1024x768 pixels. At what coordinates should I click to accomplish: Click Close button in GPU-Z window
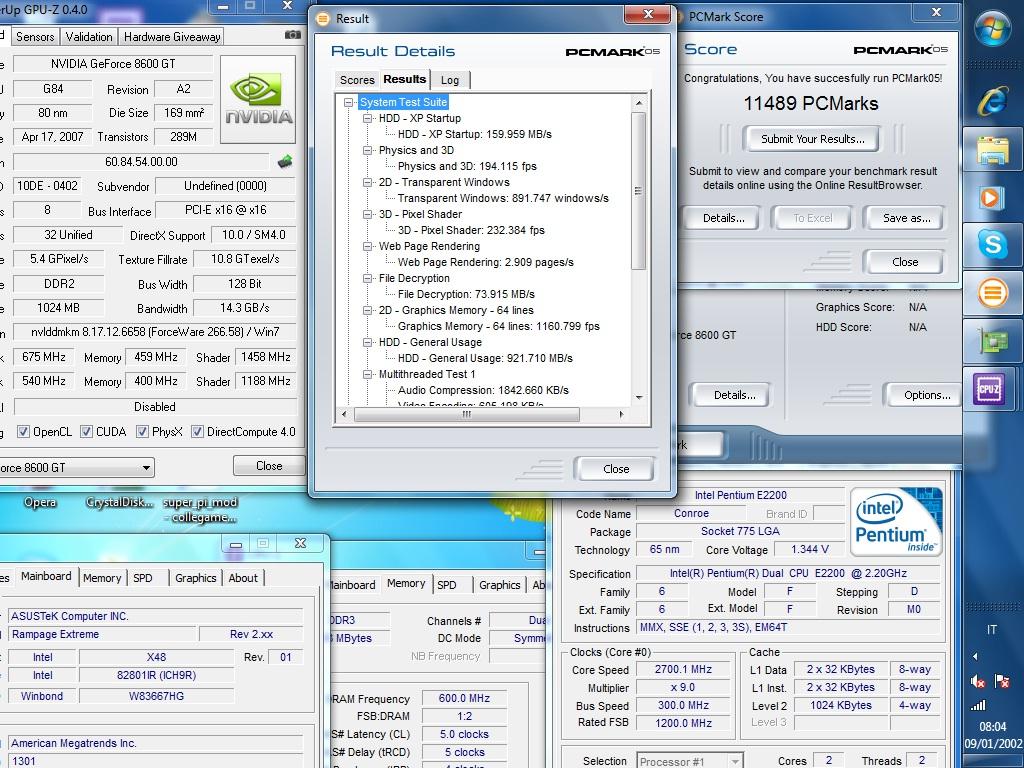(x=269, y=466)
